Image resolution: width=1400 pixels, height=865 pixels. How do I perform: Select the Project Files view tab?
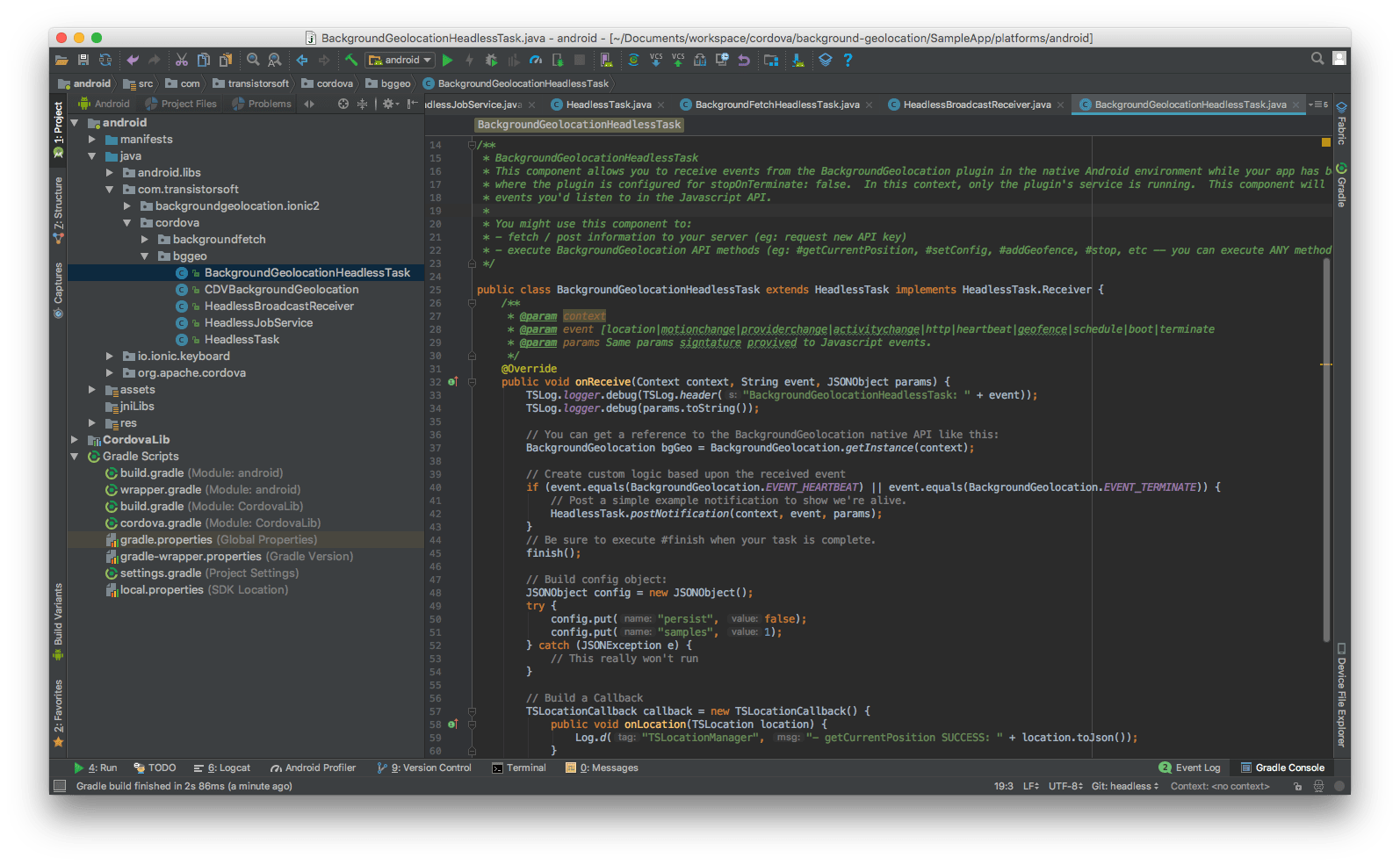(x=182, y=104)
